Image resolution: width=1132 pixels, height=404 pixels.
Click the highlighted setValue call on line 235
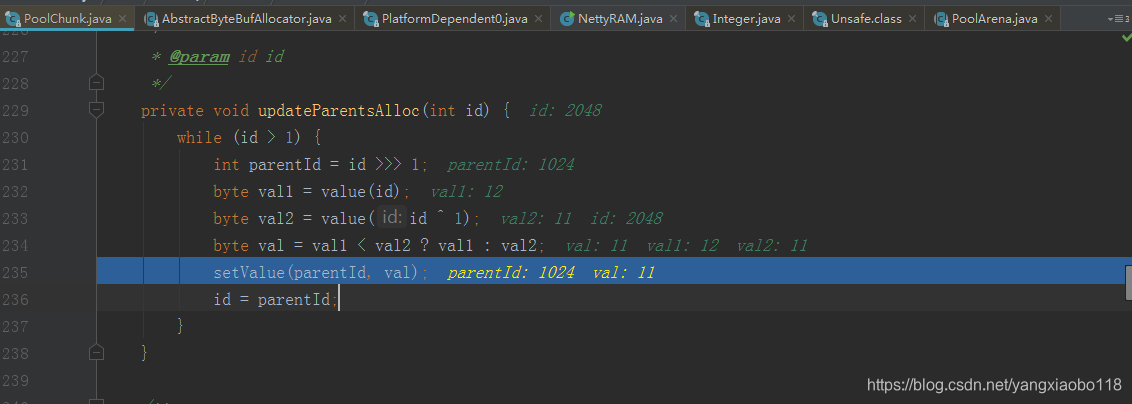321,273
